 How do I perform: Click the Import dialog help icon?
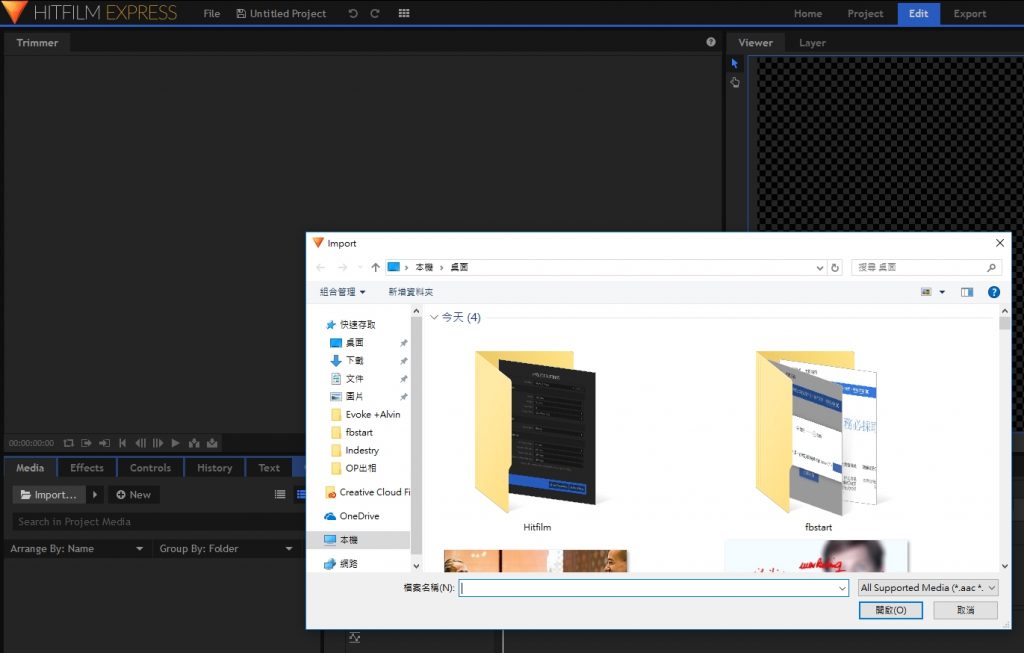coord(993,292)
